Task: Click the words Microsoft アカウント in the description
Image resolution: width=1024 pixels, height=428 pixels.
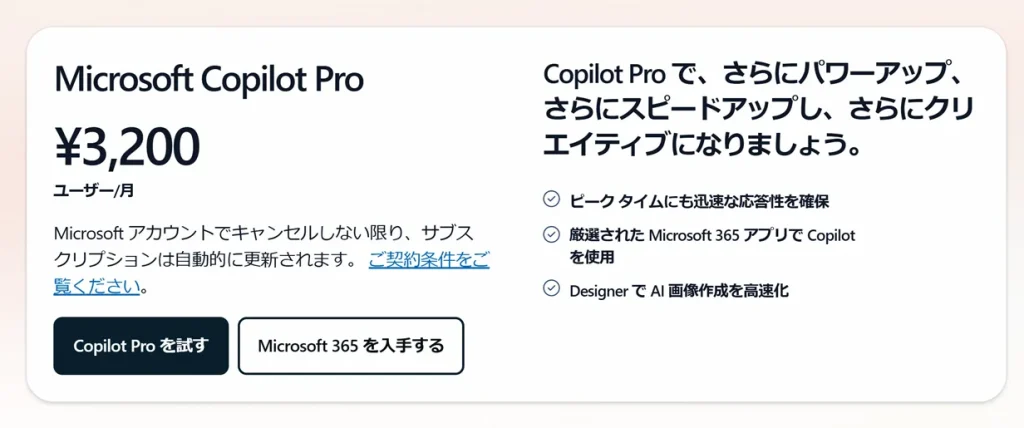Action: pos(129,233)
